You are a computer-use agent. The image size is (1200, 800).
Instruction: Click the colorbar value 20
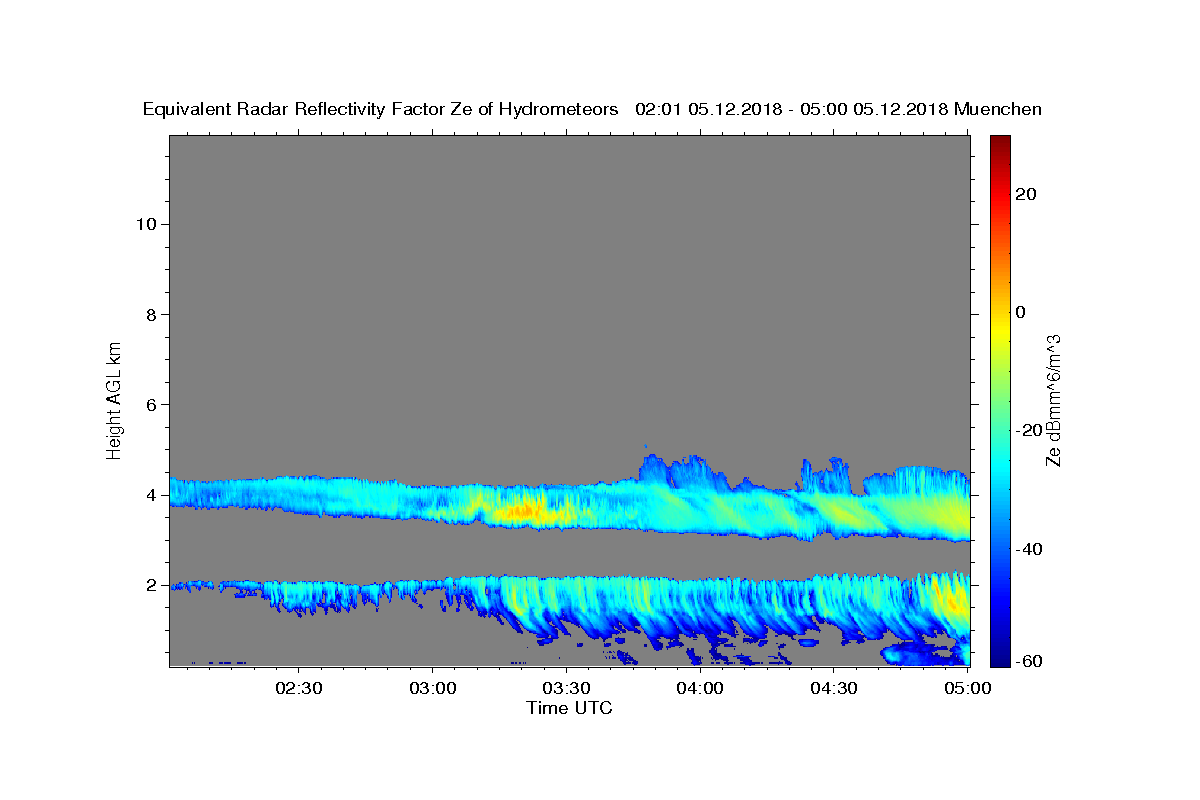click(x=1026, y=194)
